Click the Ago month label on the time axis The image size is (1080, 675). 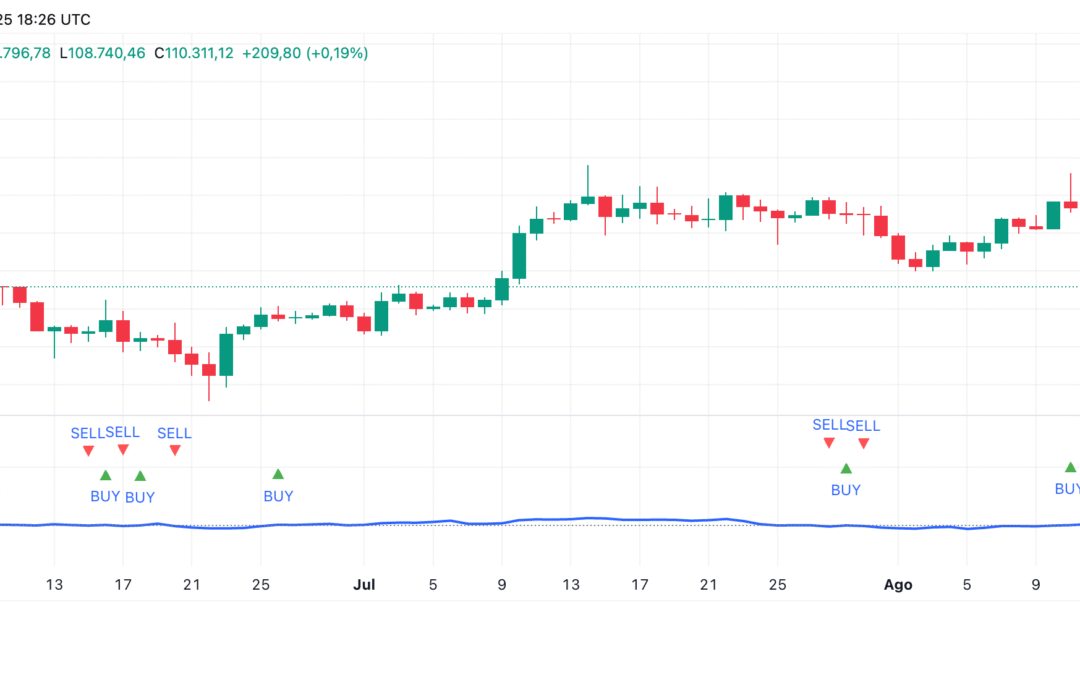pyautogui.click(x=898, y=585)
